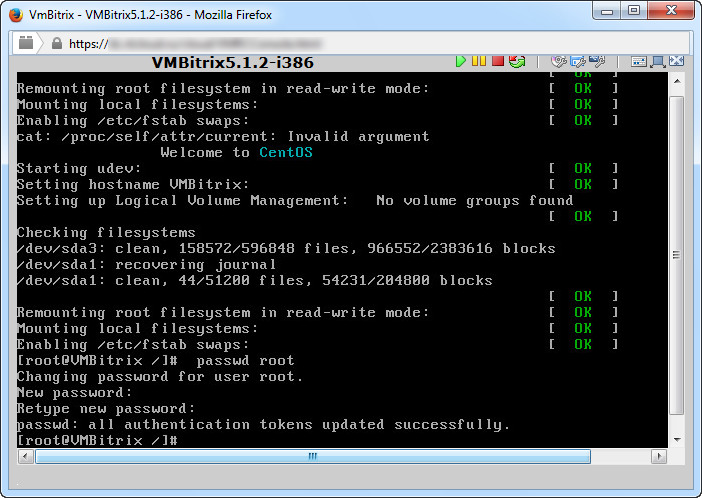Click vertical scrollbar up arrow
702x498 pixels.
click(x=677, y=82)
